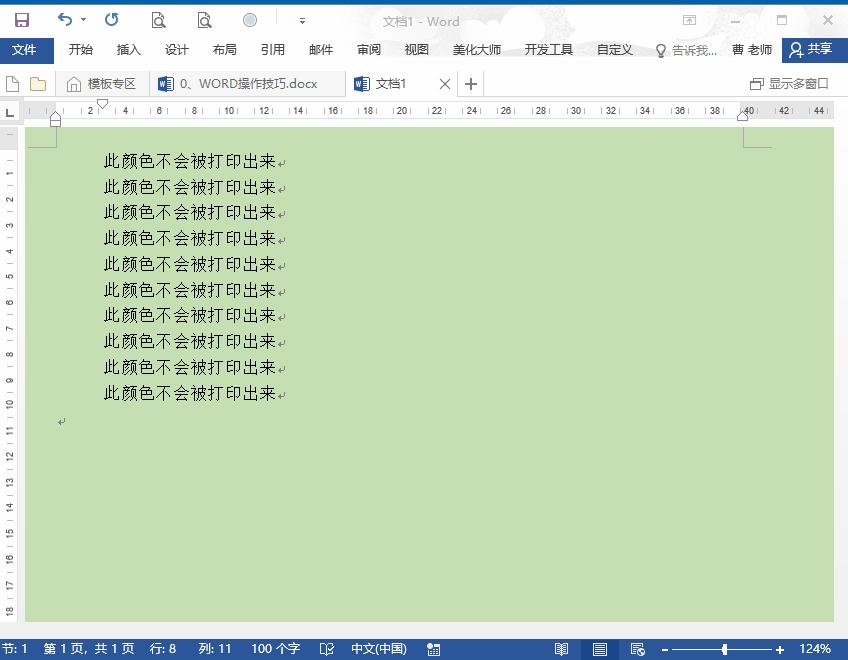Select Web Layout view in status bar

[x=637, y=648]
